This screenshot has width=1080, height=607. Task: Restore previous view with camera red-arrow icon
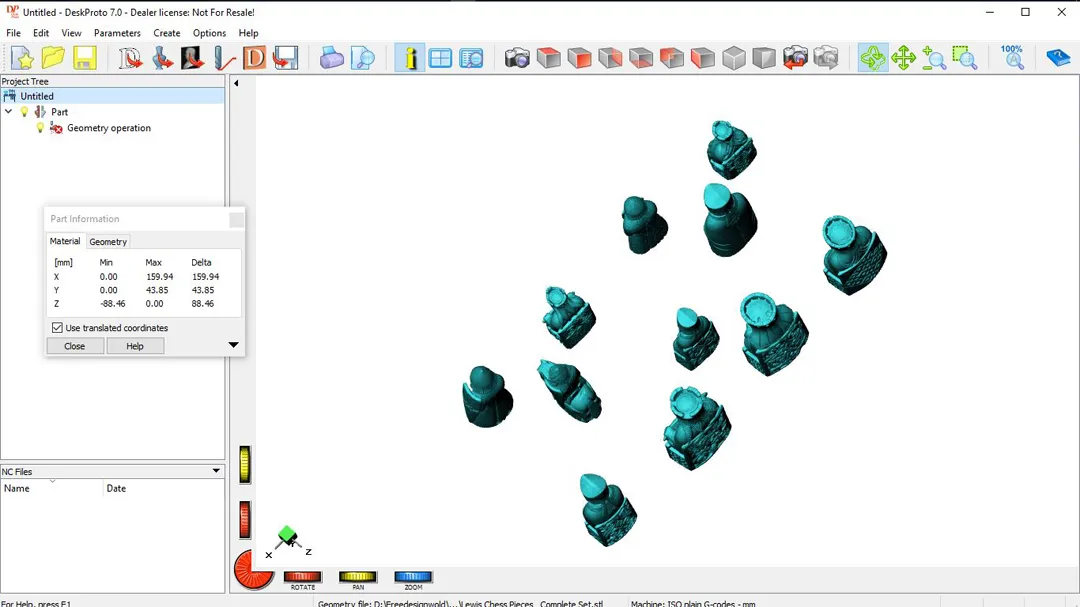[795, 58]
